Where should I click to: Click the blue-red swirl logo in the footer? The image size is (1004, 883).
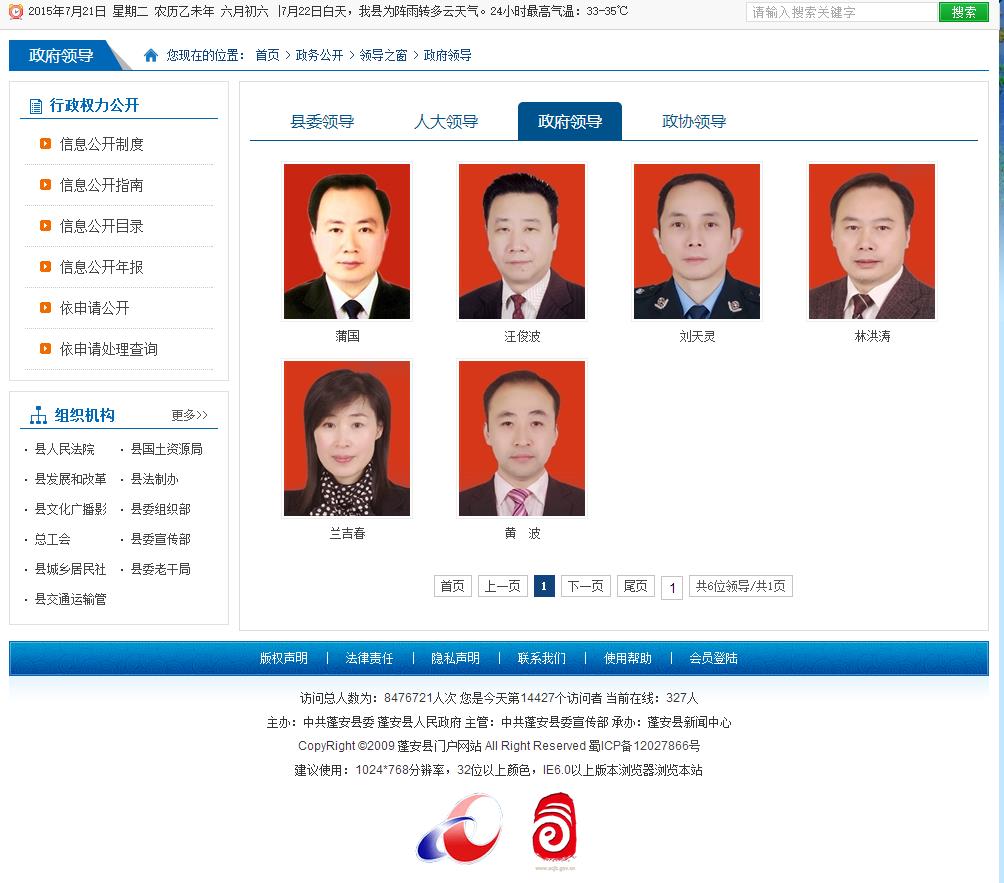(x=459, y=829)
